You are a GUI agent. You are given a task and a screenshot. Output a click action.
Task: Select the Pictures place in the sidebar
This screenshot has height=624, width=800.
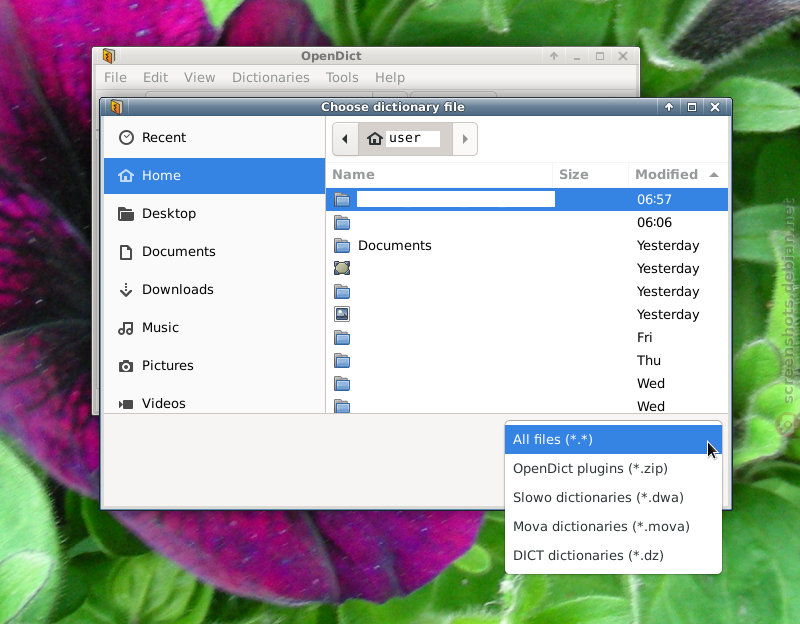(x=214, y=365)
